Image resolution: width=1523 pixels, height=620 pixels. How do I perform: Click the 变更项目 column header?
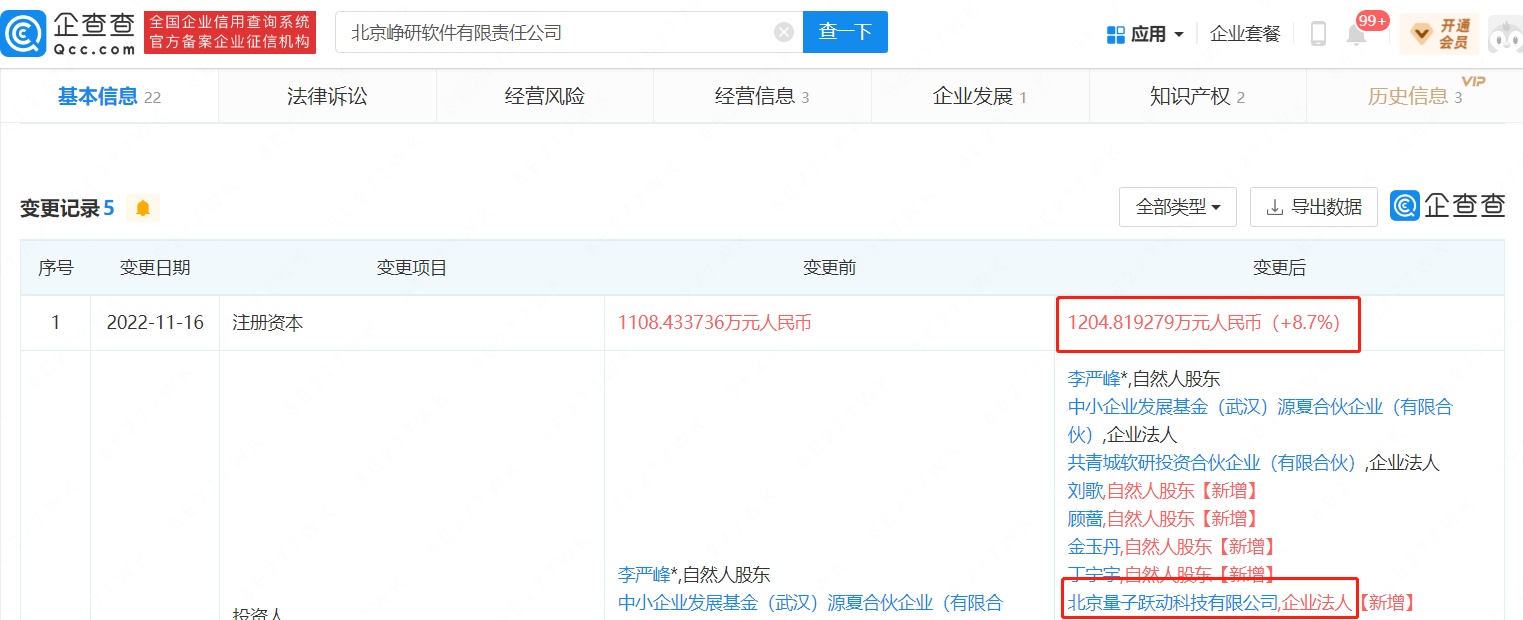[x=412, y=268]
